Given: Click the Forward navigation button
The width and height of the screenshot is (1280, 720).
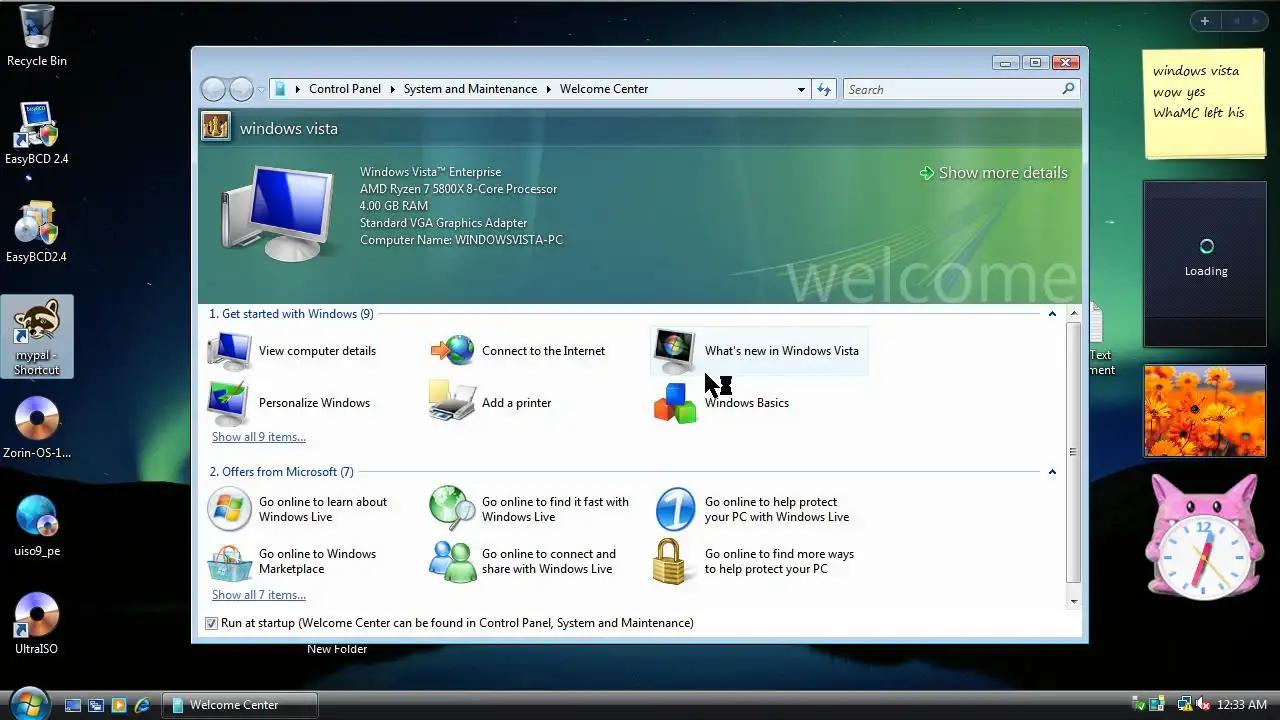Looking at the screenshot, I should point(241,89).
